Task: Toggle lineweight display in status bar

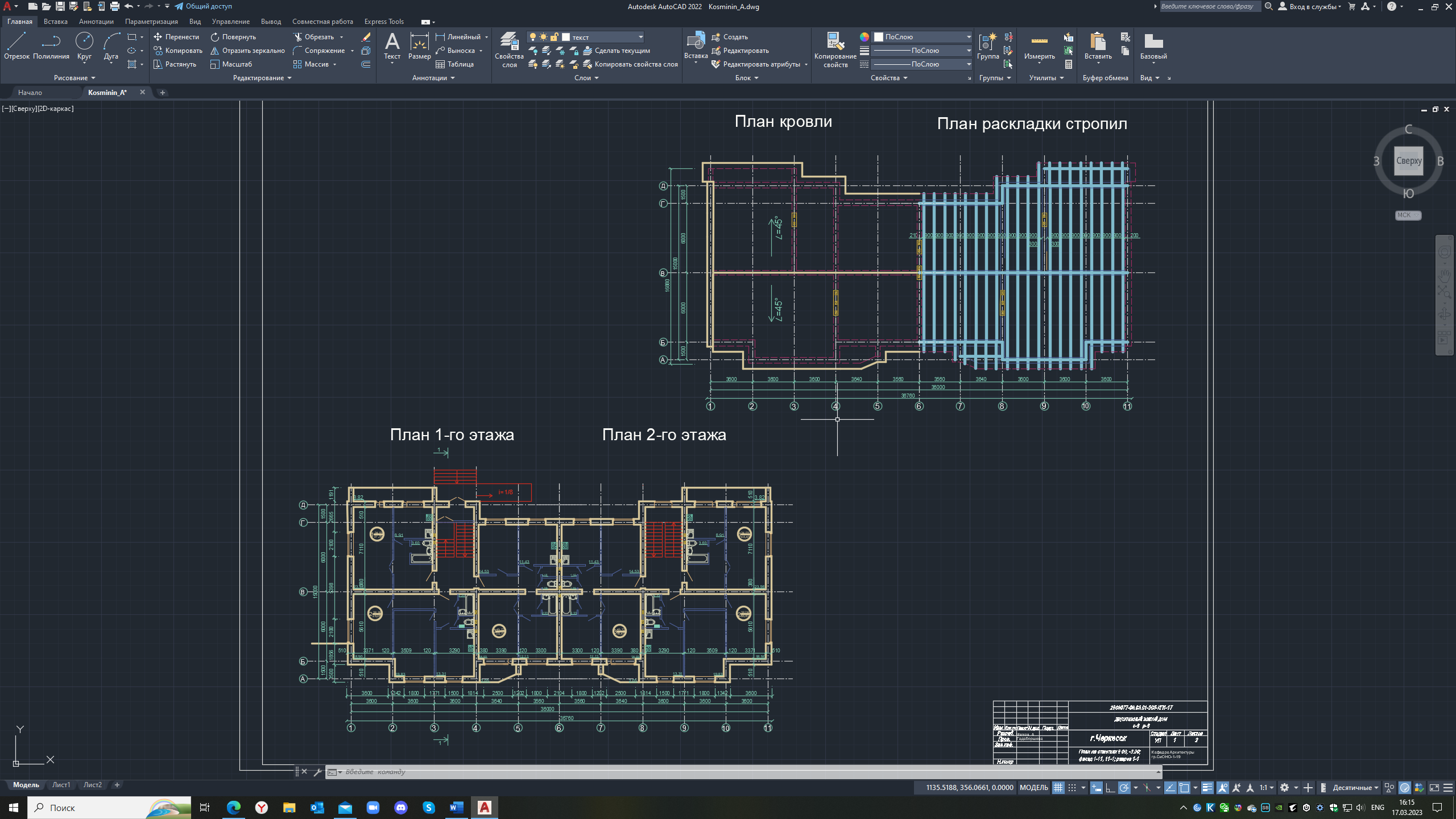Action: 1207,788
